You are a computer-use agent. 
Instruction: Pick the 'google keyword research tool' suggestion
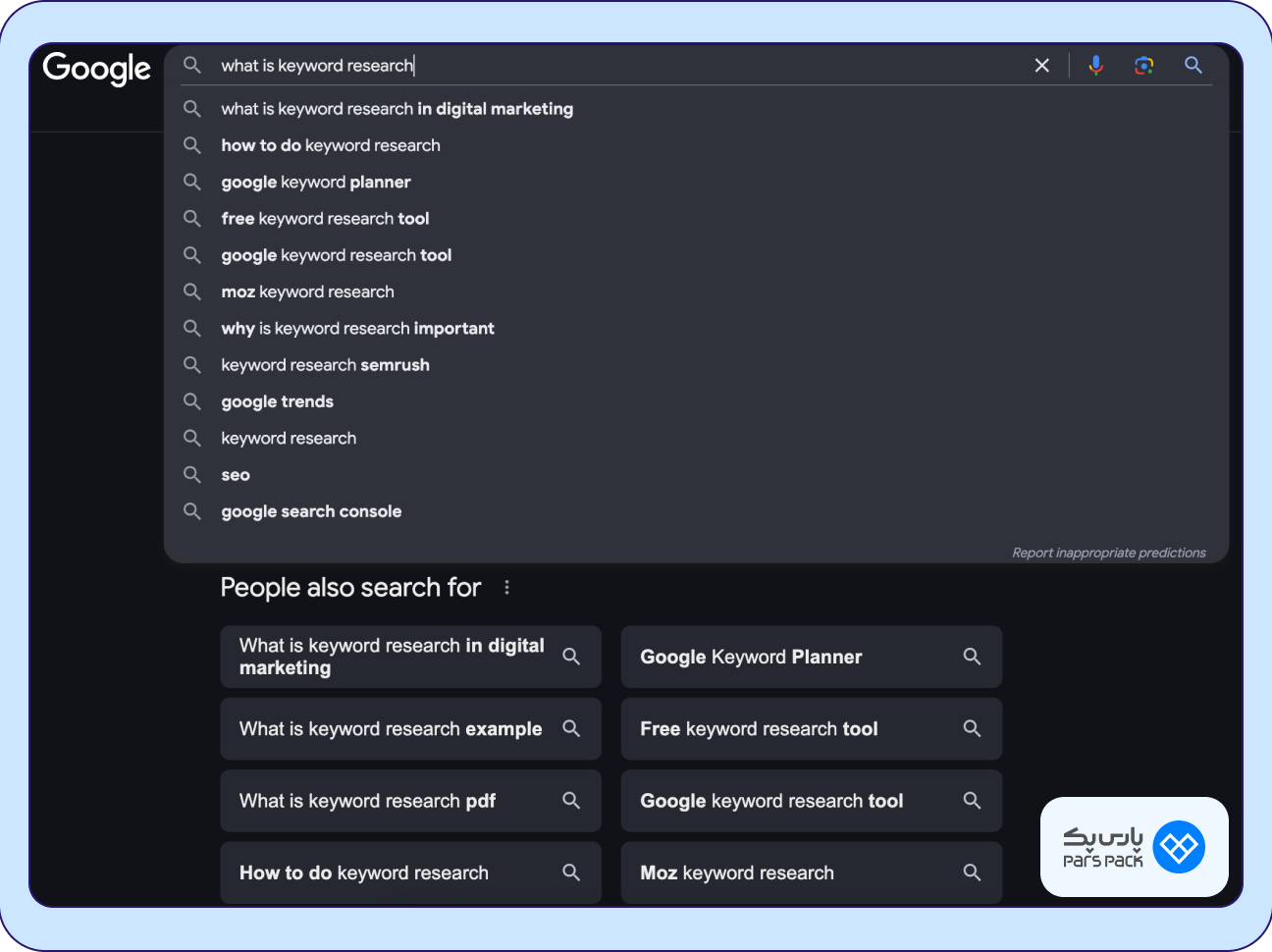tap(696, 255)
